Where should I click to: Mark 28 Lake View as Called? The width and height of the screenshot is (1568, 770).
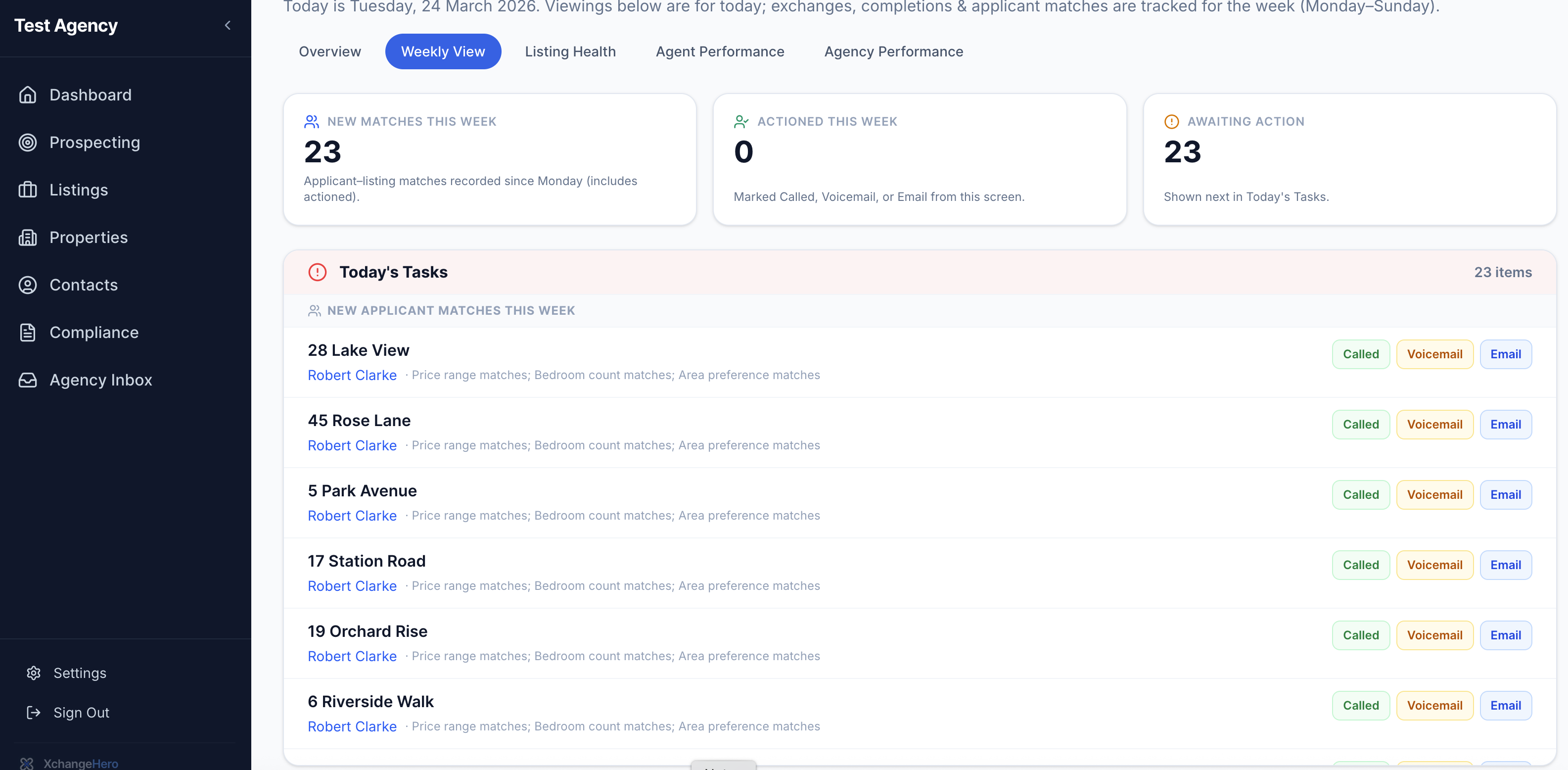(1360, 354)
